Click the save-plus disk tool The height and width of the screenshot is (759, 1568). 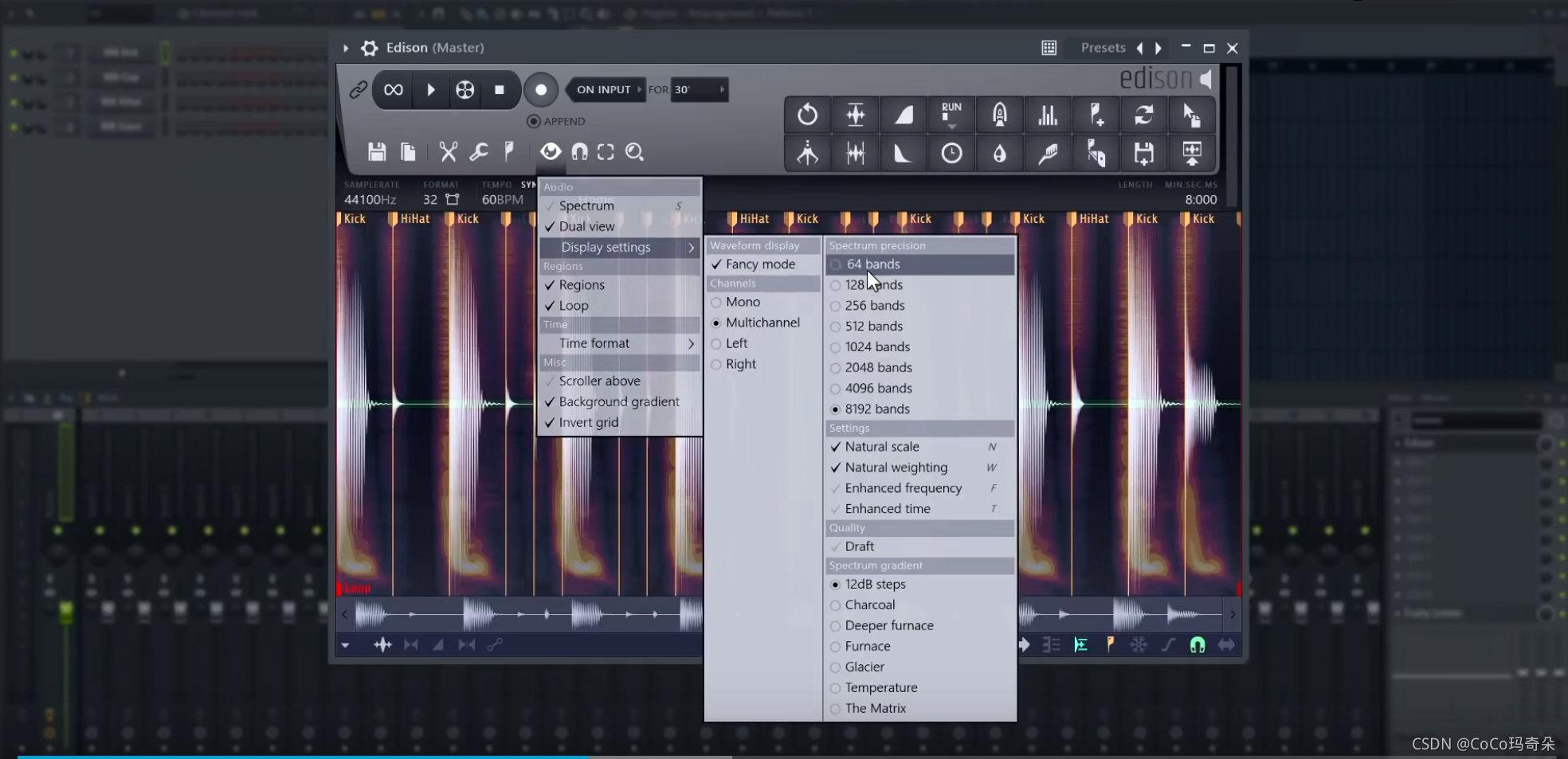tap(1144, 153)
